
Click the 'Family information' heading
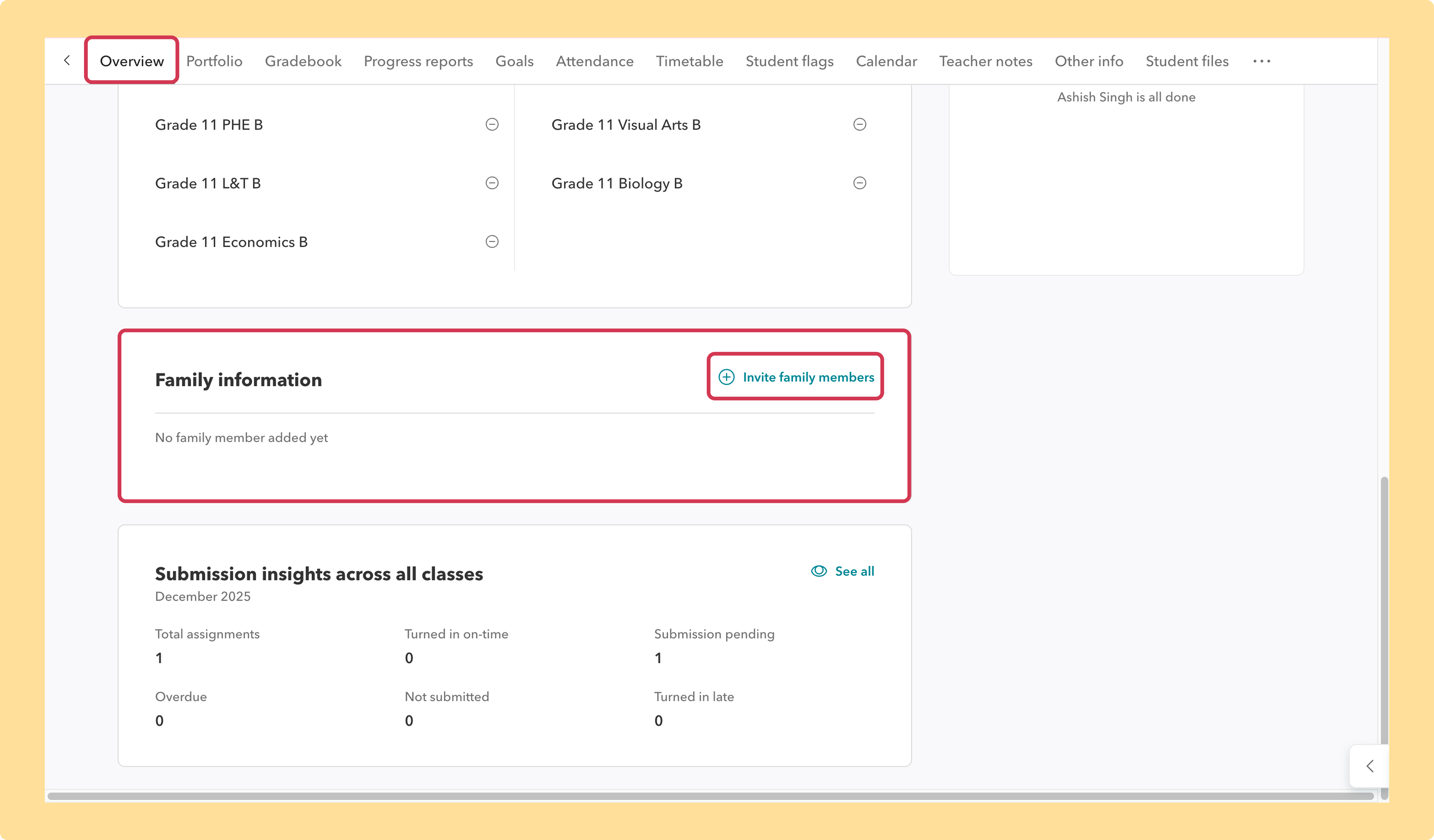click(x=239, y=379)
